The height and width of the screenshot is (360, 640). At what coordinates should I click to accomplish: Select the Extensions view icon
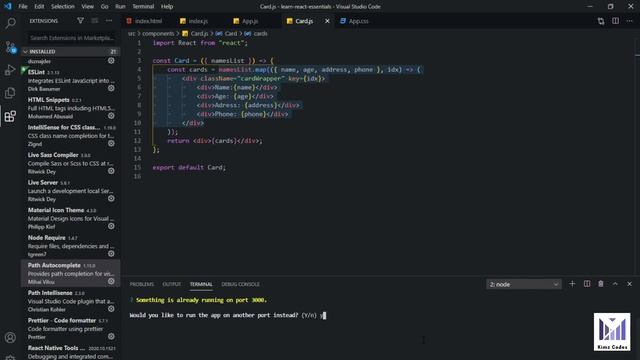[10, 116]
